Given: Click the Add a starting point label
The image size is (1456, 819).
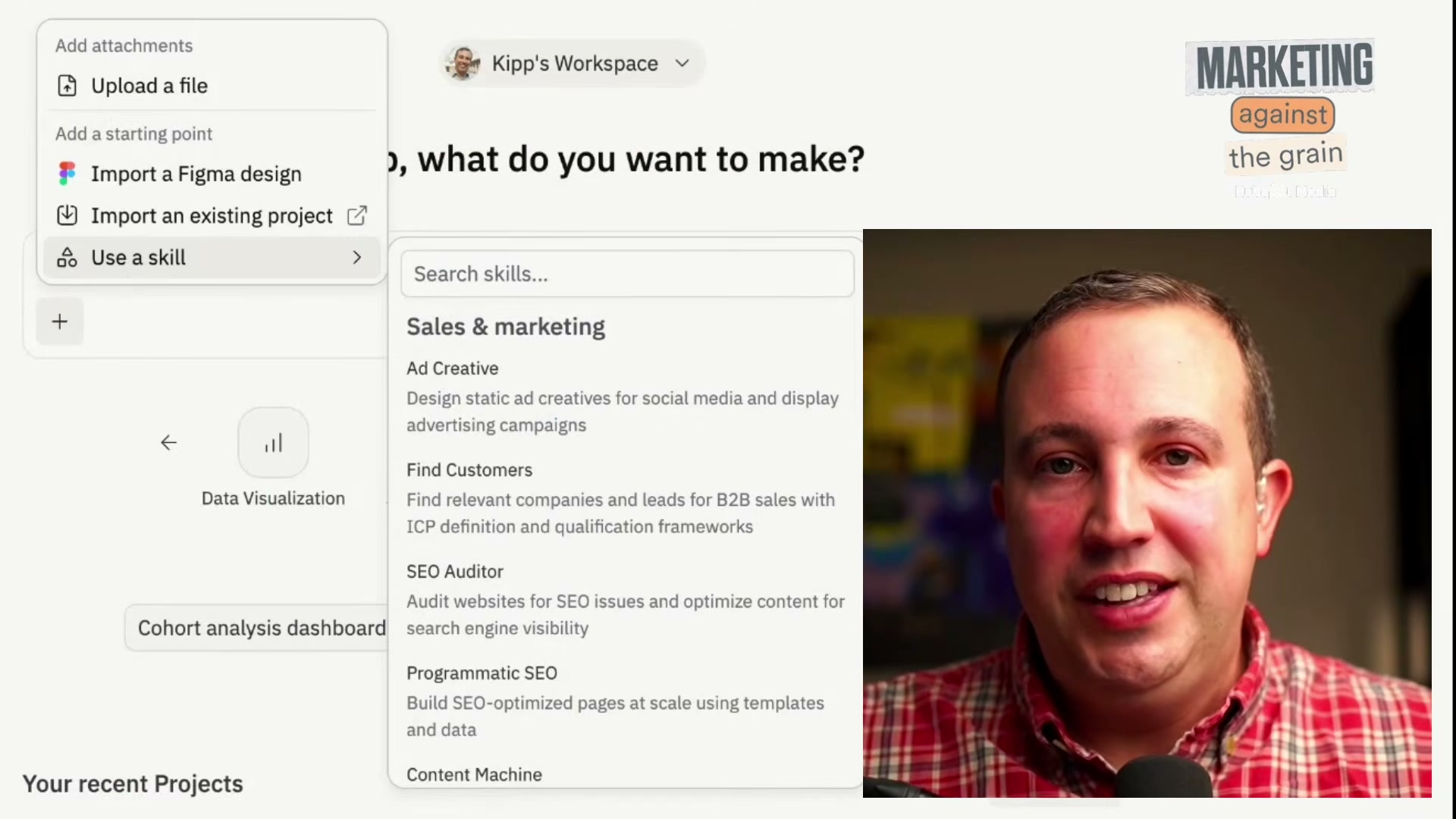Looking at the screenshot, I should point(133,134).
